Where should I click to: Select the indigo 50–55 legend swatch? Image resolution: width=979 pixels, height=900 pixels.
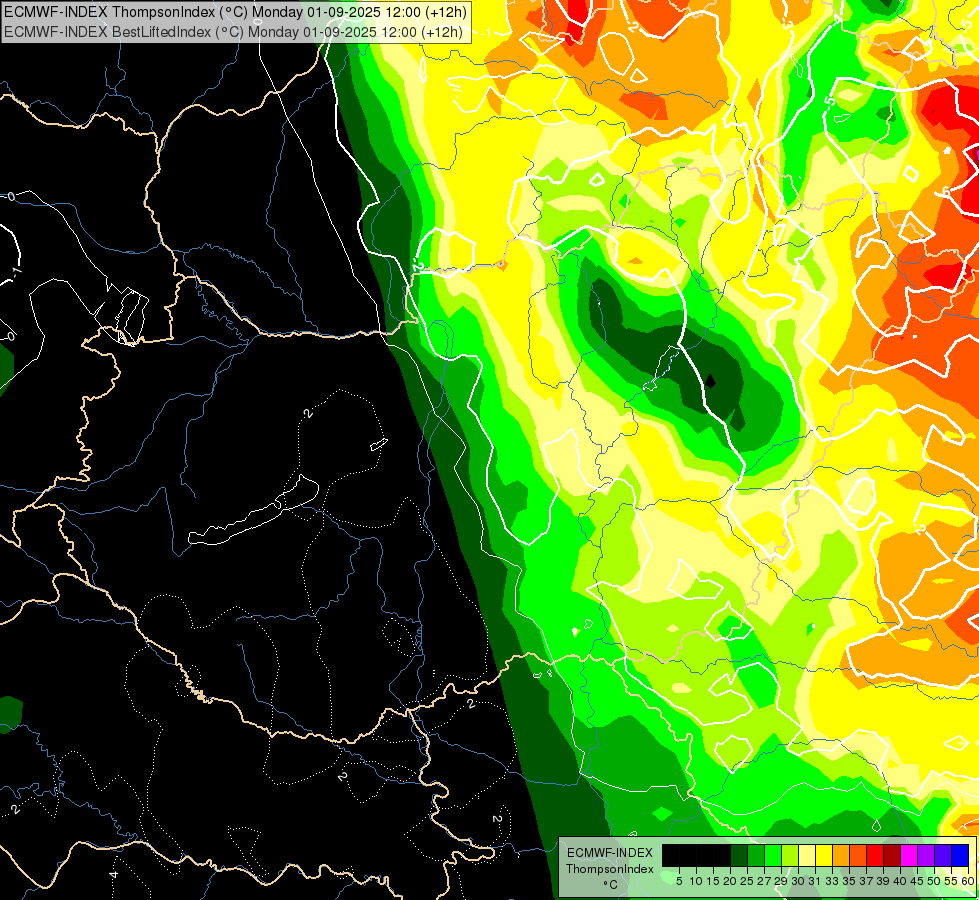point(943,855)
